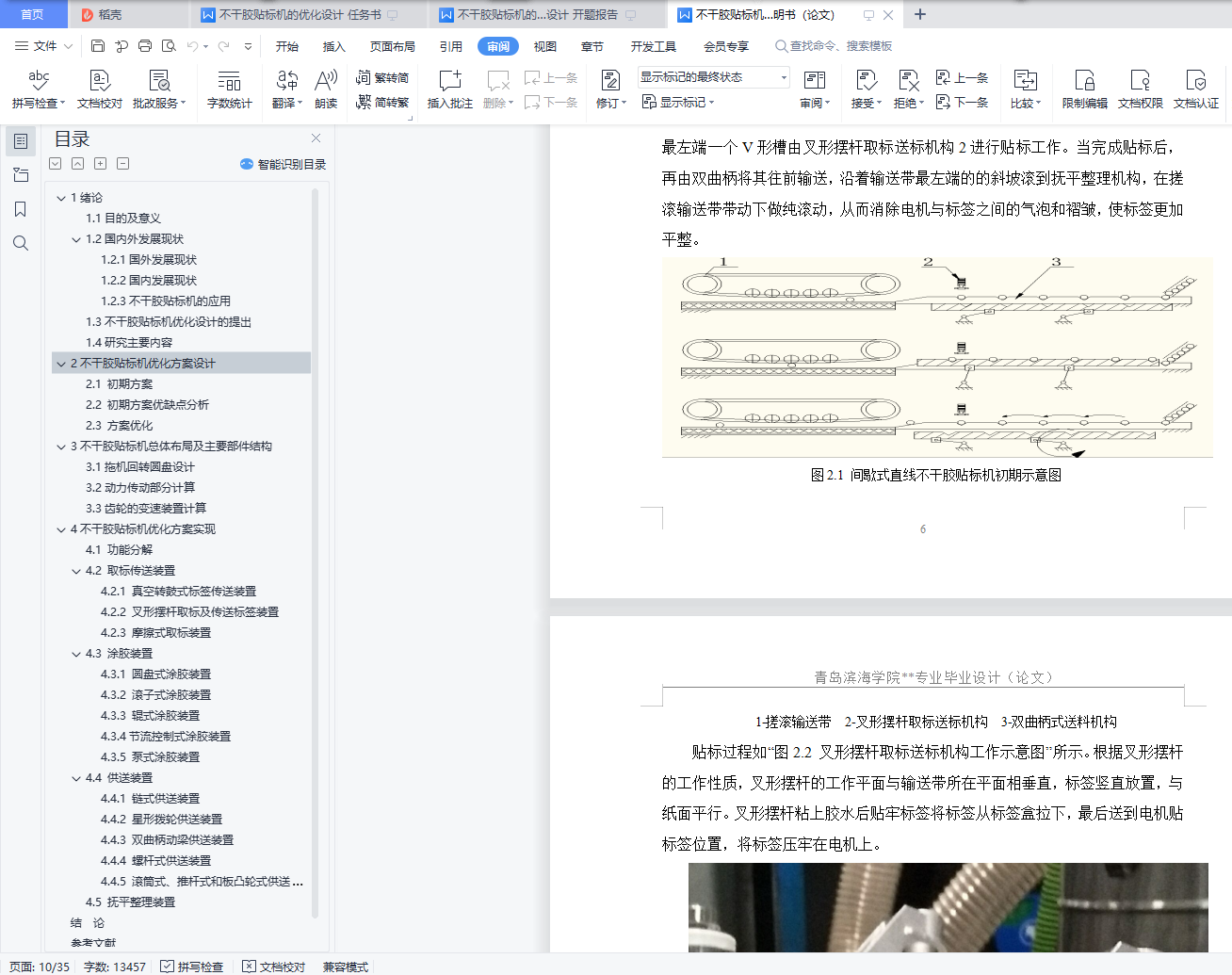The height and width of the screenshot is (975, 1232).
Task: Open the 字数统计 word count tool
Action: [230, 89]
